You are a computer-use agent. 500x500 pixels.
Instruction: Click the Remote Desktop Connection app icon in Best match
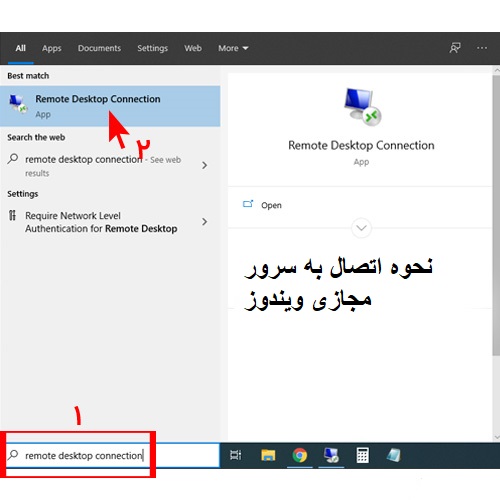(17, 104)
